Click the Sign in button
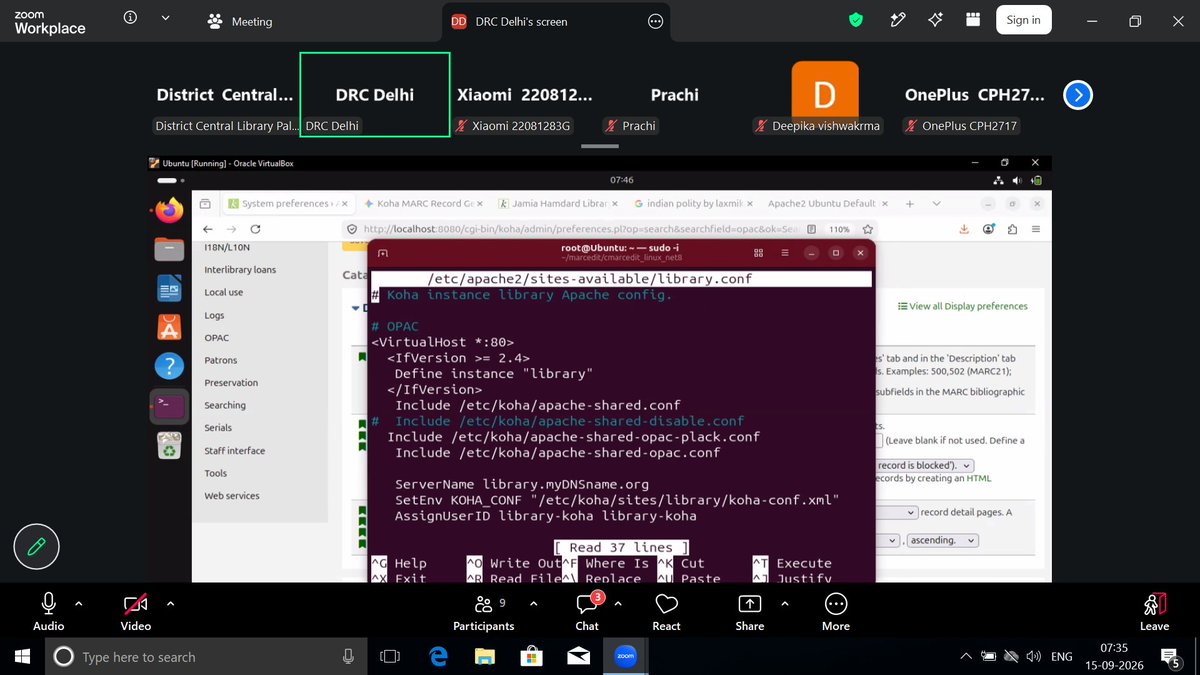This screenshot has height=675, width=1200. 1023,20
